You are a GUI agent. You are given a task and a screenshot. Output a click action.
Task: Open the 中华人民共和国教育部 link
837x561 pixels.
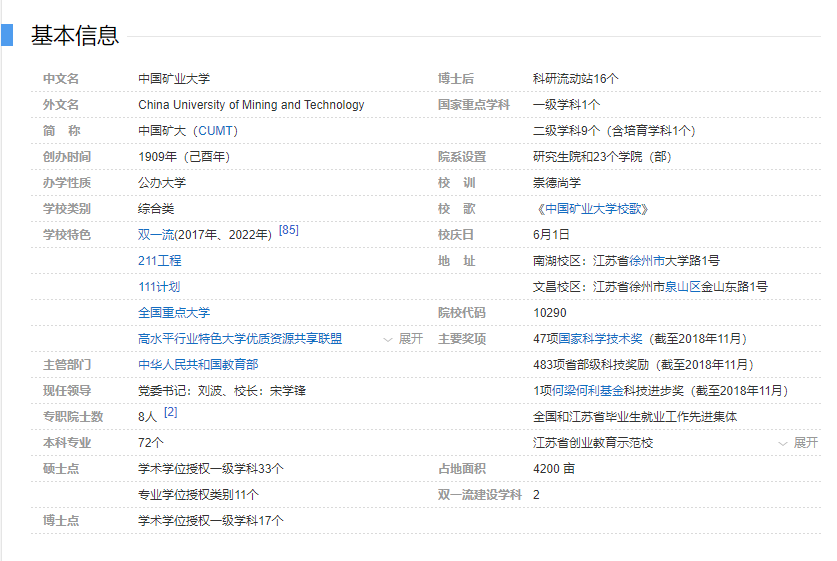[x=198, y=365]
